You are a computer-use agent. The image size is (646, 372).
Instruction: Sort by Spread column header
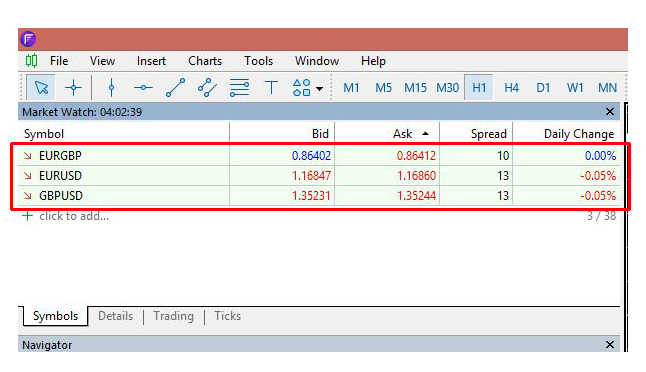point(476,133)
